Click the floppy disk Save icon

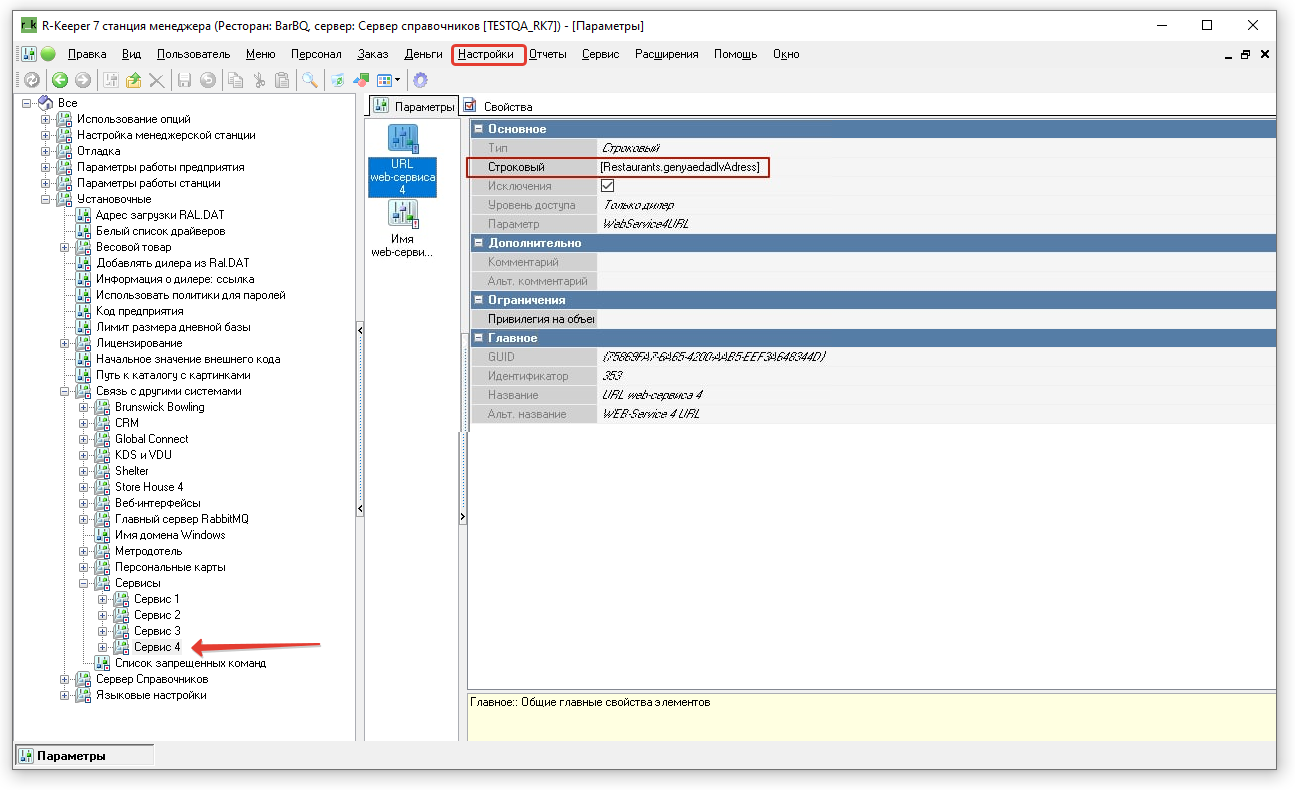pyautogui.click(x=185, y=80)
